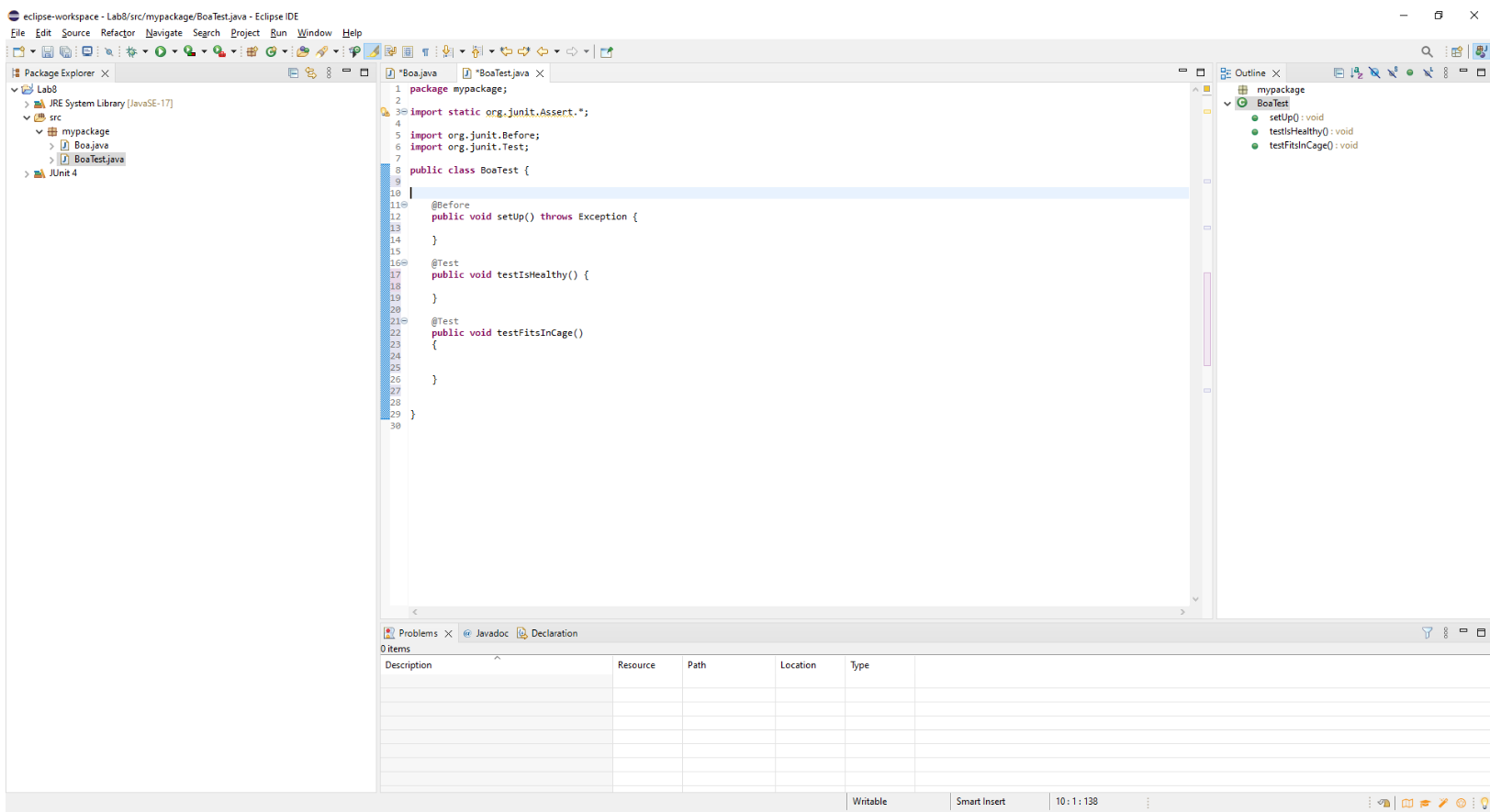Open the Window menu
The image size is (1490, 812).
[x=314, y=33]
